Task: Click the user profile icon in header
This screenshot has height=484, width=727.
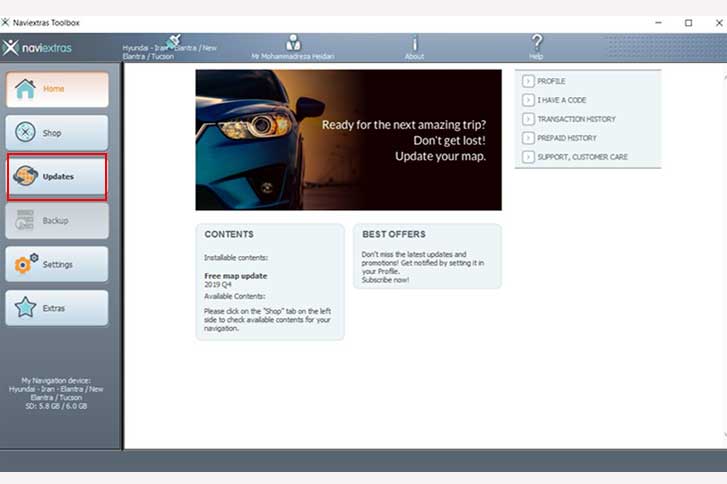Action: click(293, 43)
